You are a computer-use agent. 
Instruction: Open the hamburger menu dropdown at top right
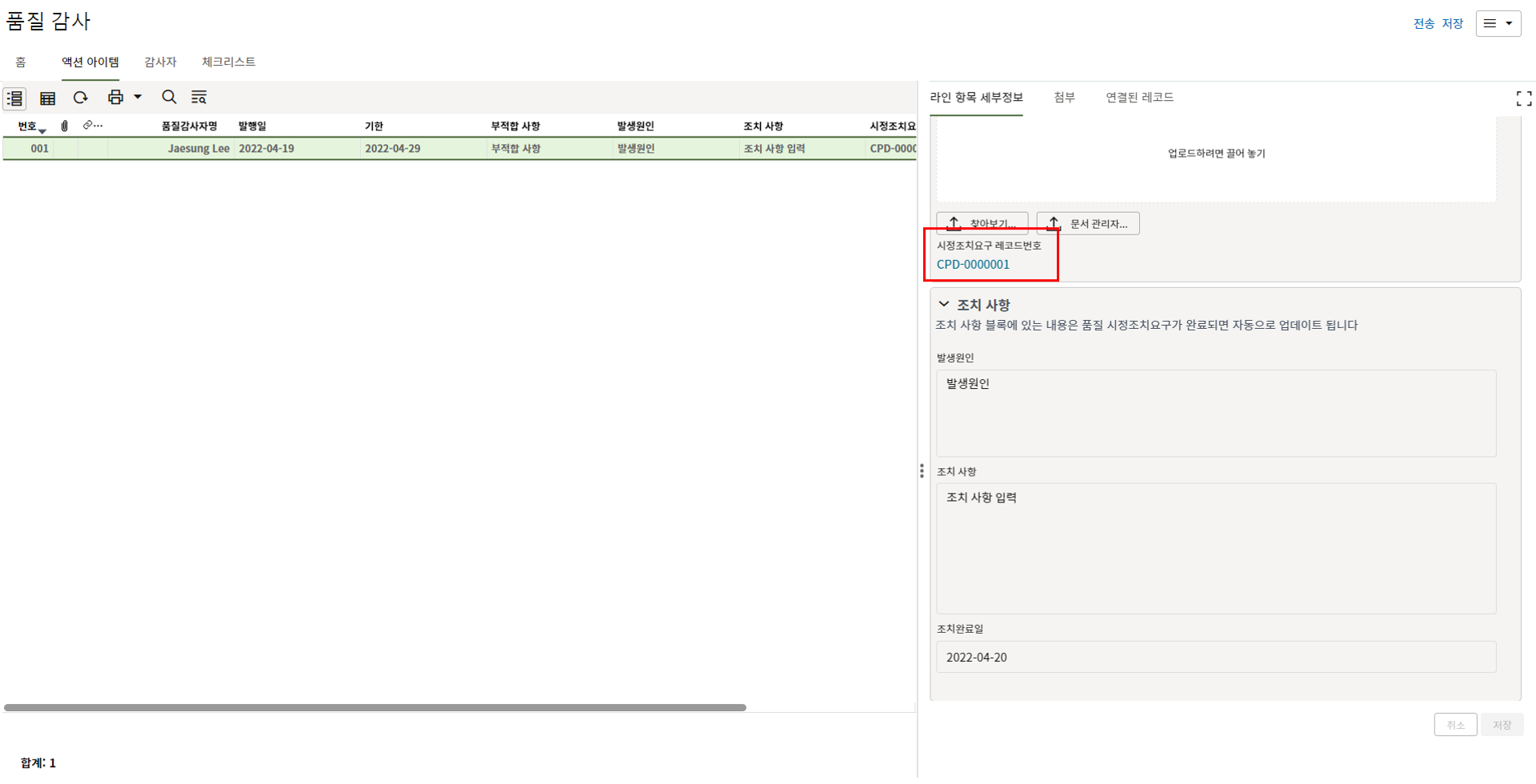(1498, 24)
